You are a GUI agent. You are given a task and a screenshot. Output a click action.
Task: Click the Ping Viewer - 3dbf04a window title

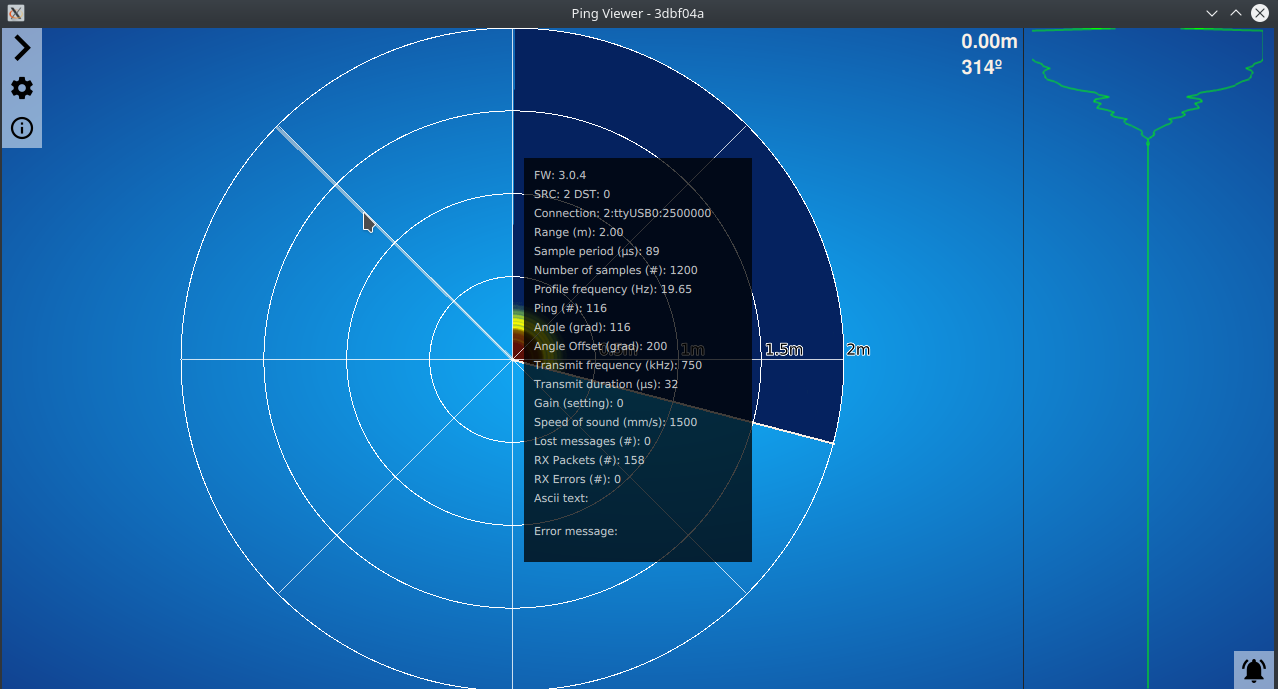coord(637,13)
